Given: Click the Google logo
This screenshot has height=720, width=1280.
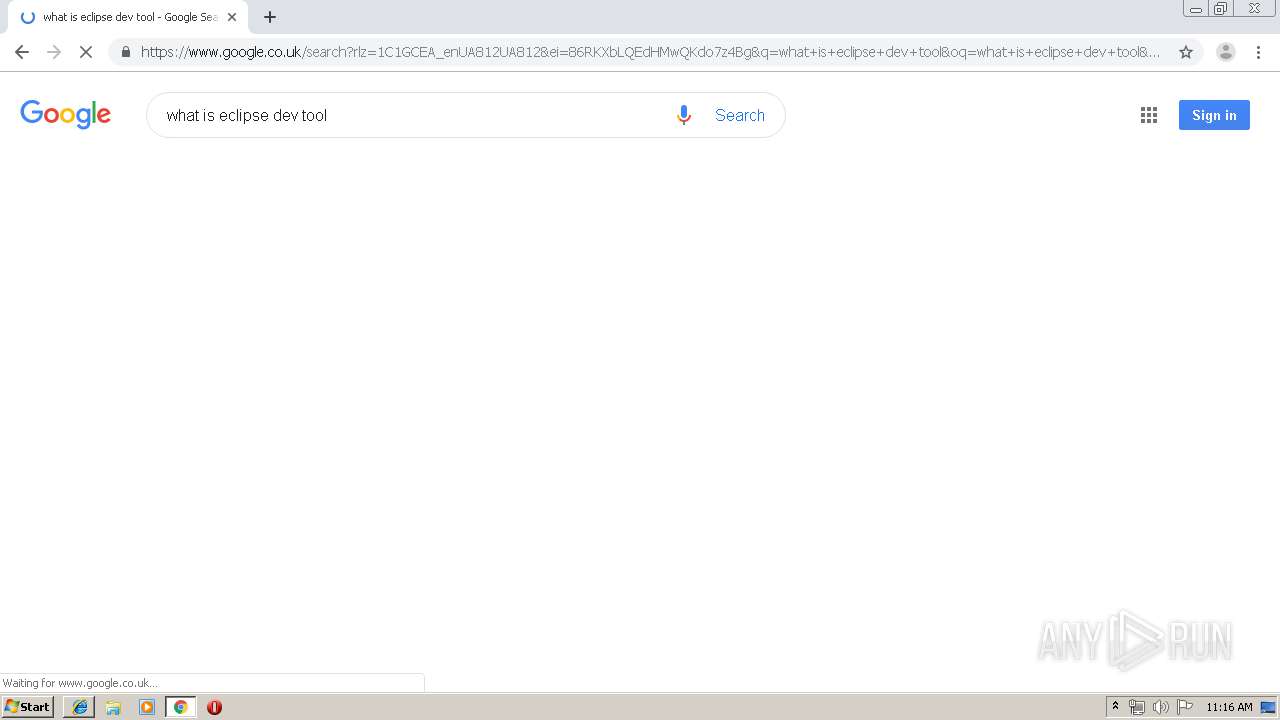Looking at the screenshot, I should (x=66, y=114).
